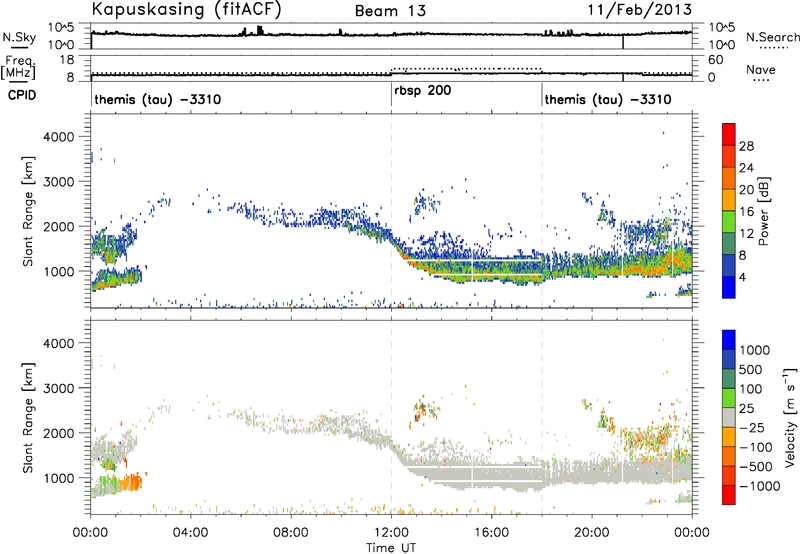Select the "N.Sky" legend label
The height and width of the screenshot is (554, 800).
pyautogui.click(x=19, y=37)
